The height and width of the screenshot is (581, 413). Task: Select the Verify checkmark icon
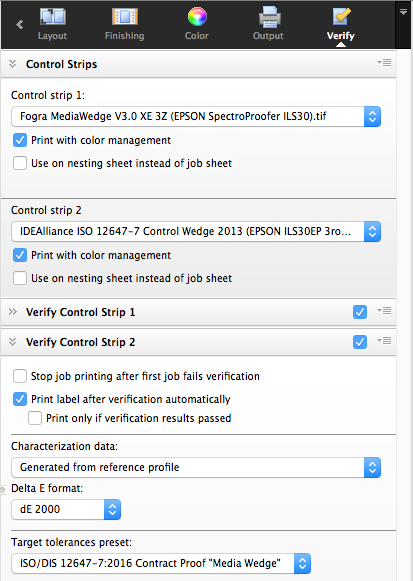tap(341, 16)
